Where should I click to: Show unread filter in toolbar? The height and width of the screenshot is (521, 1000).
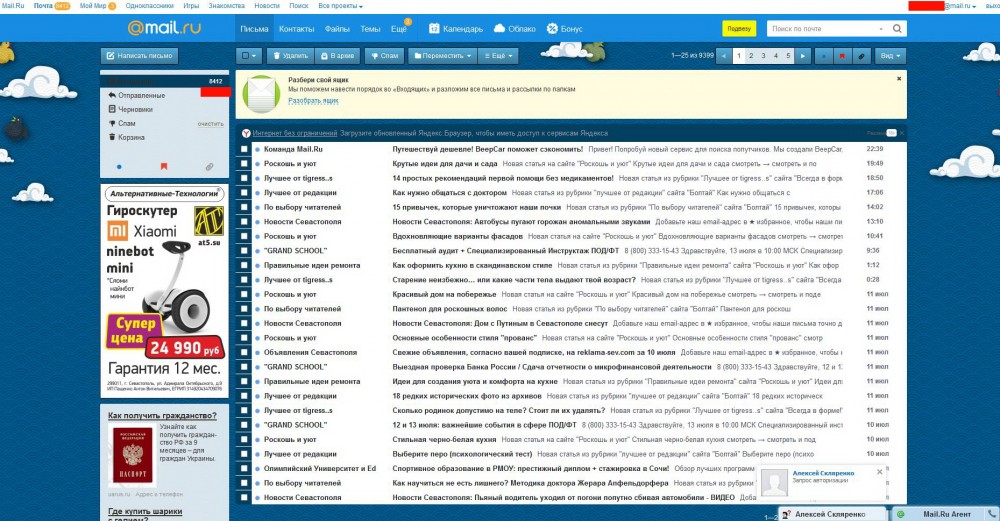[823, 56]
